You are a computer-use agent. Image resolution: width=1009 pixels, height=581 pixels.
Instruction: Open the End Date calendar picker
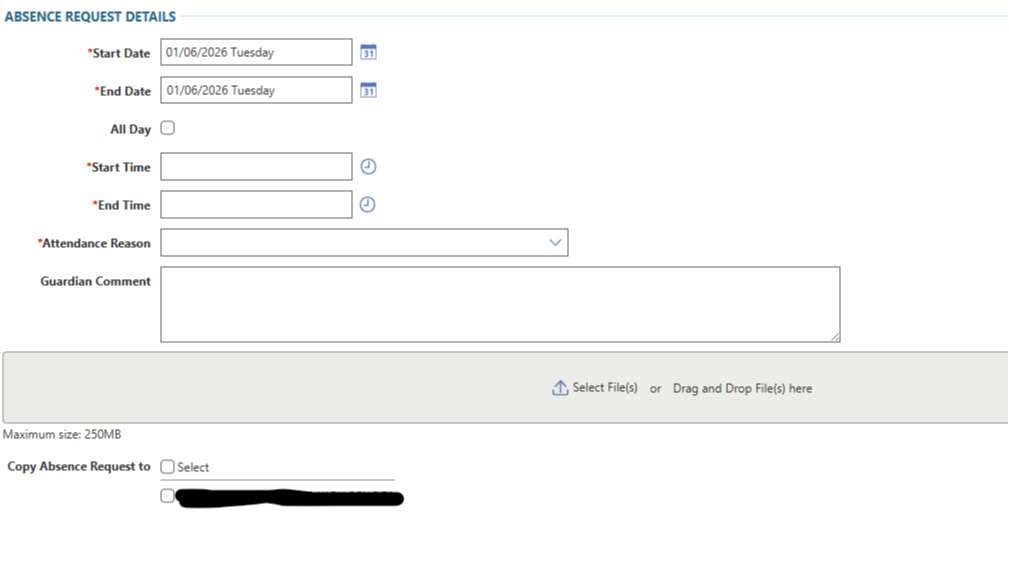(368, 91)
